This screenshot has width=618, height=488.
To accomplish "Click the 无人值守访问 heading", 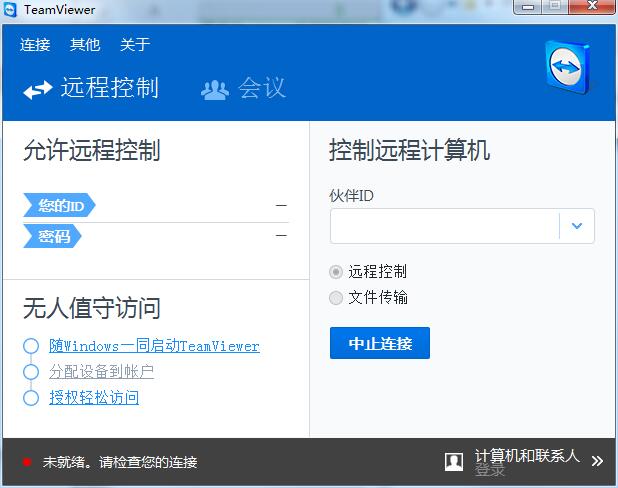I will (92, 308).
